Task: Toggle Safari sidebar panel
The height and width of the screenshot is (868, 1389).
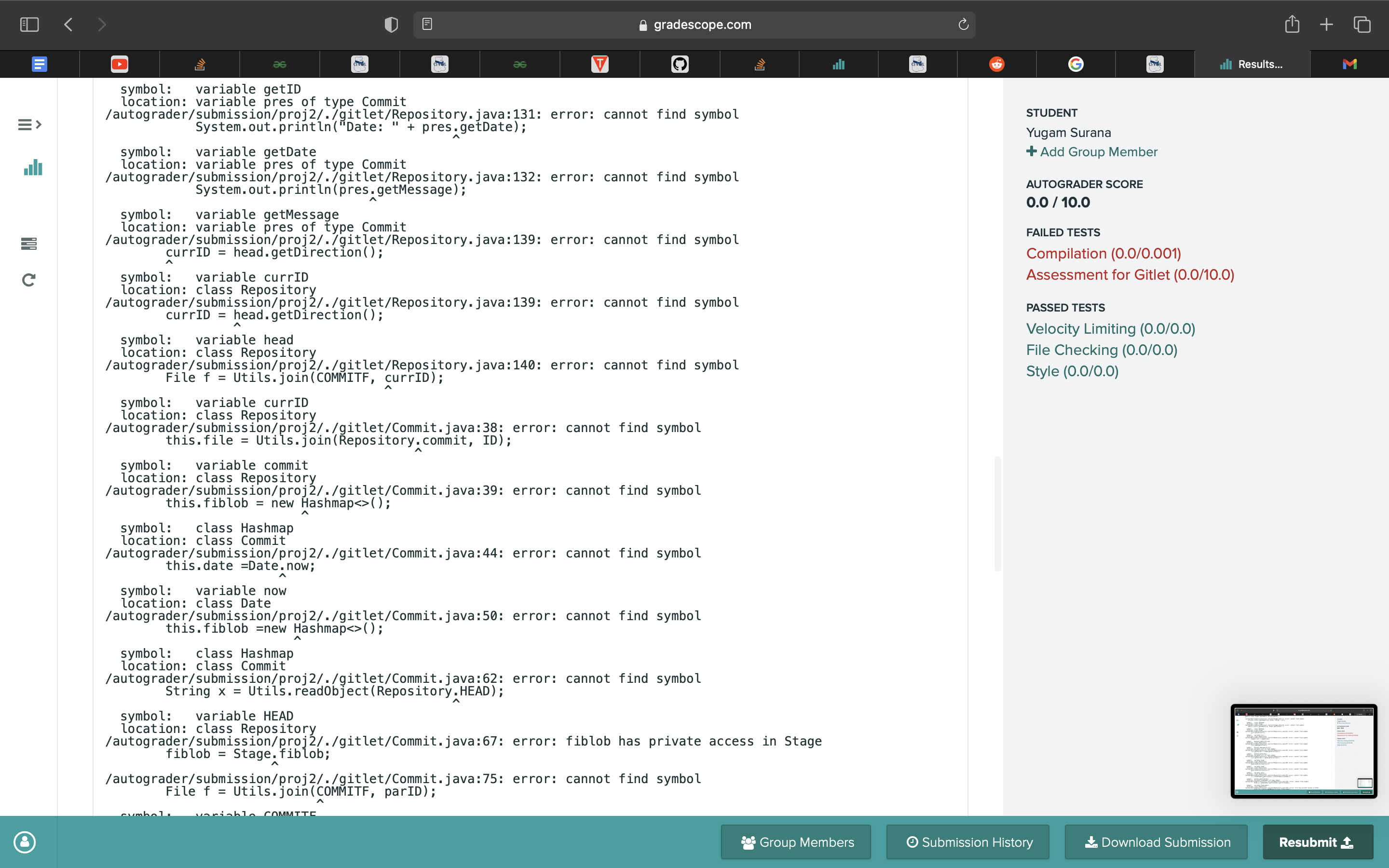Action: [29, 25]
